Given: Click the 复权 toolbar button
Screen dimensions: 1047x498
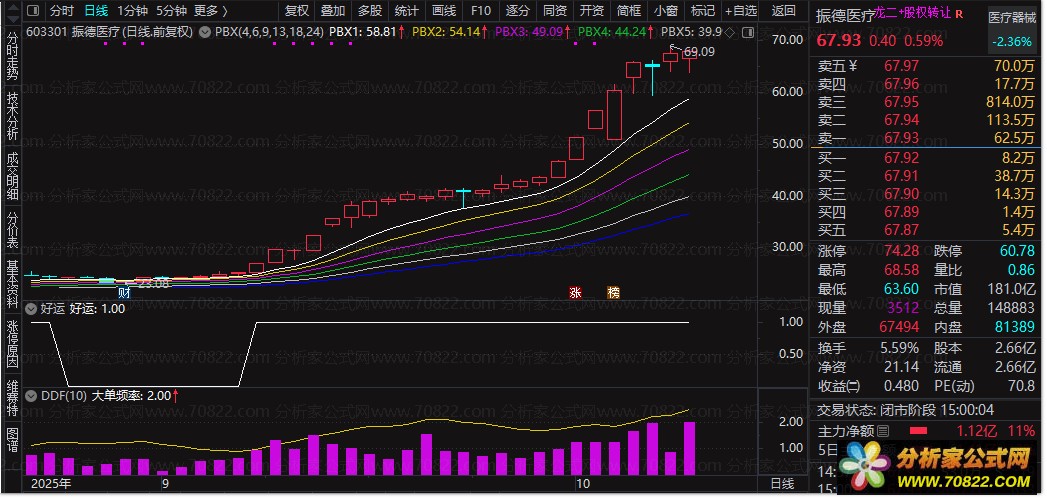Looking at the screenshot, I should click(296, 11).
